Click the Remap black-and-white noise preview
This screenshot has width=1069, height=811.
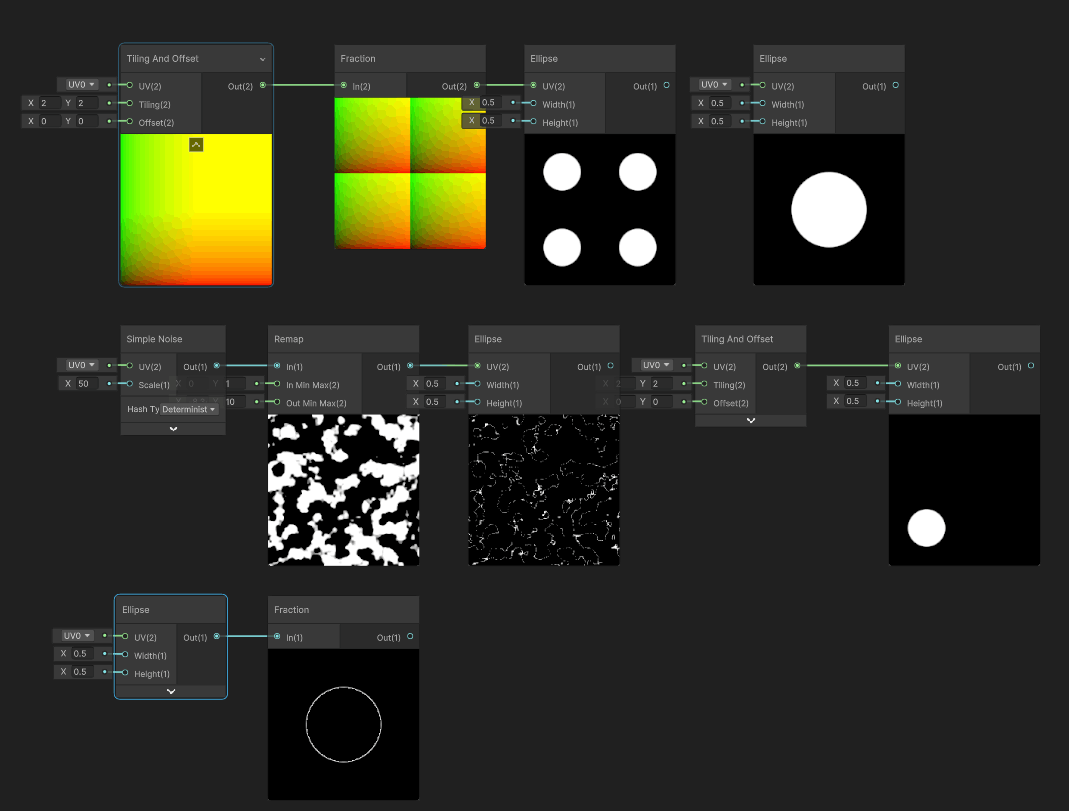pos(344,490)
